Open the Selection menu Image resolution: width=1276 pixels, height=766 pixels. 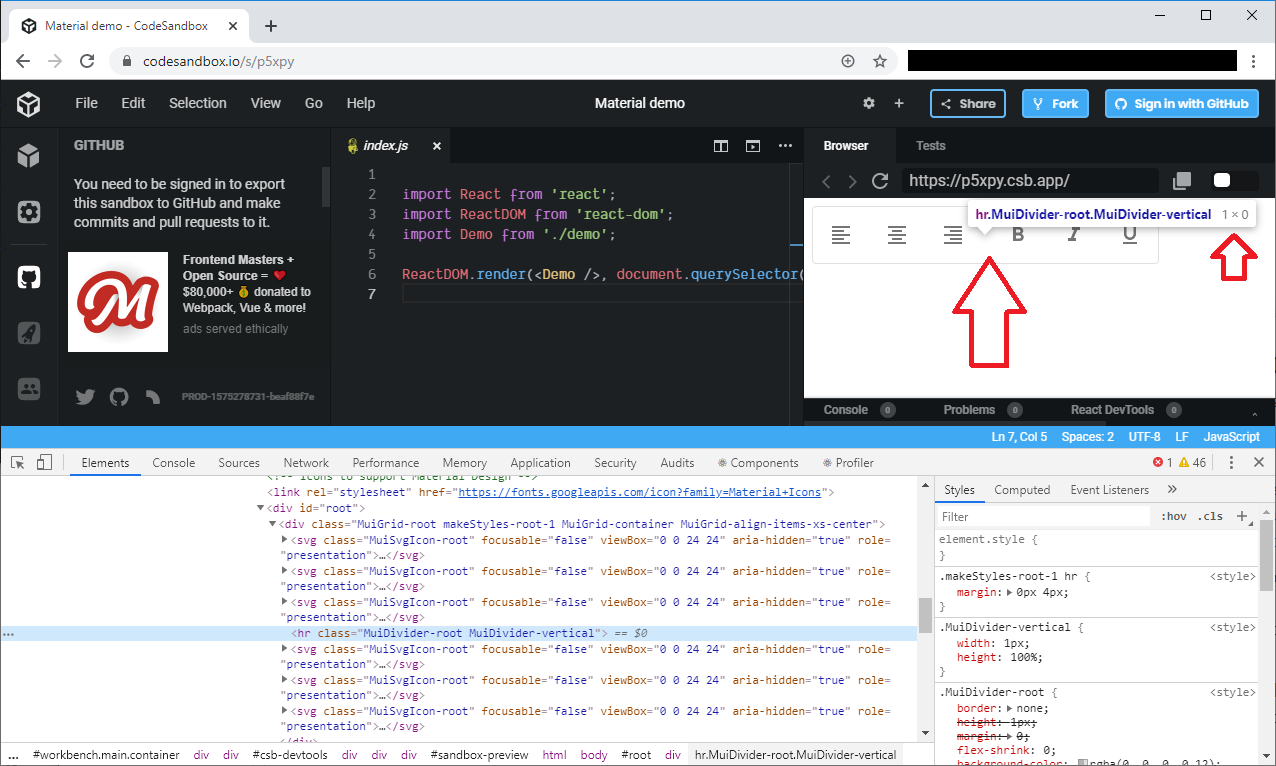click(198, 103)
